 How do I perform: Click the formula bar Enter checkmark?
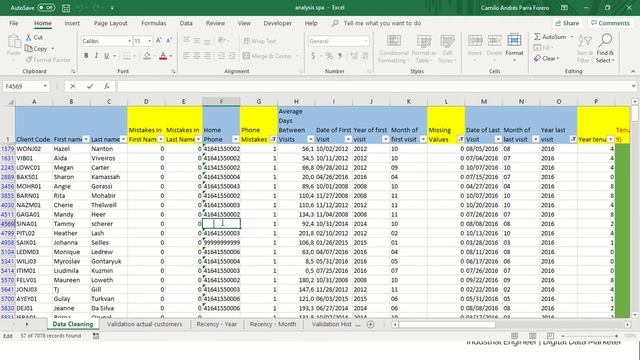tap(90, 86)
